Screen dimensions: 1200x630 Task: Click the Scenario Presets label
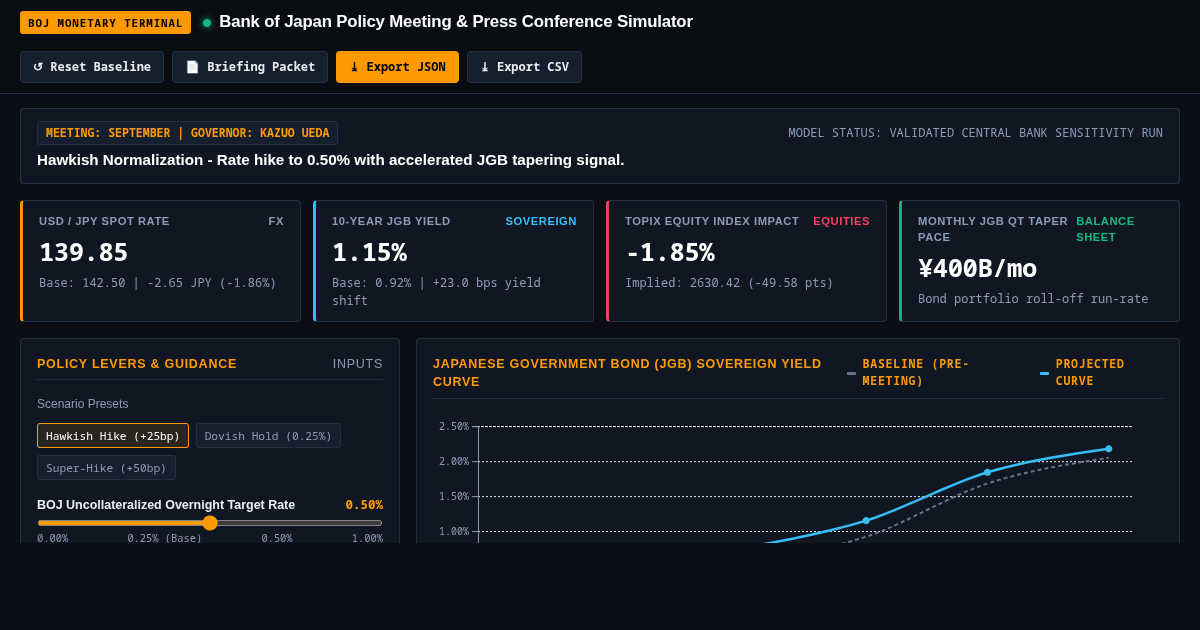[83, 404]
